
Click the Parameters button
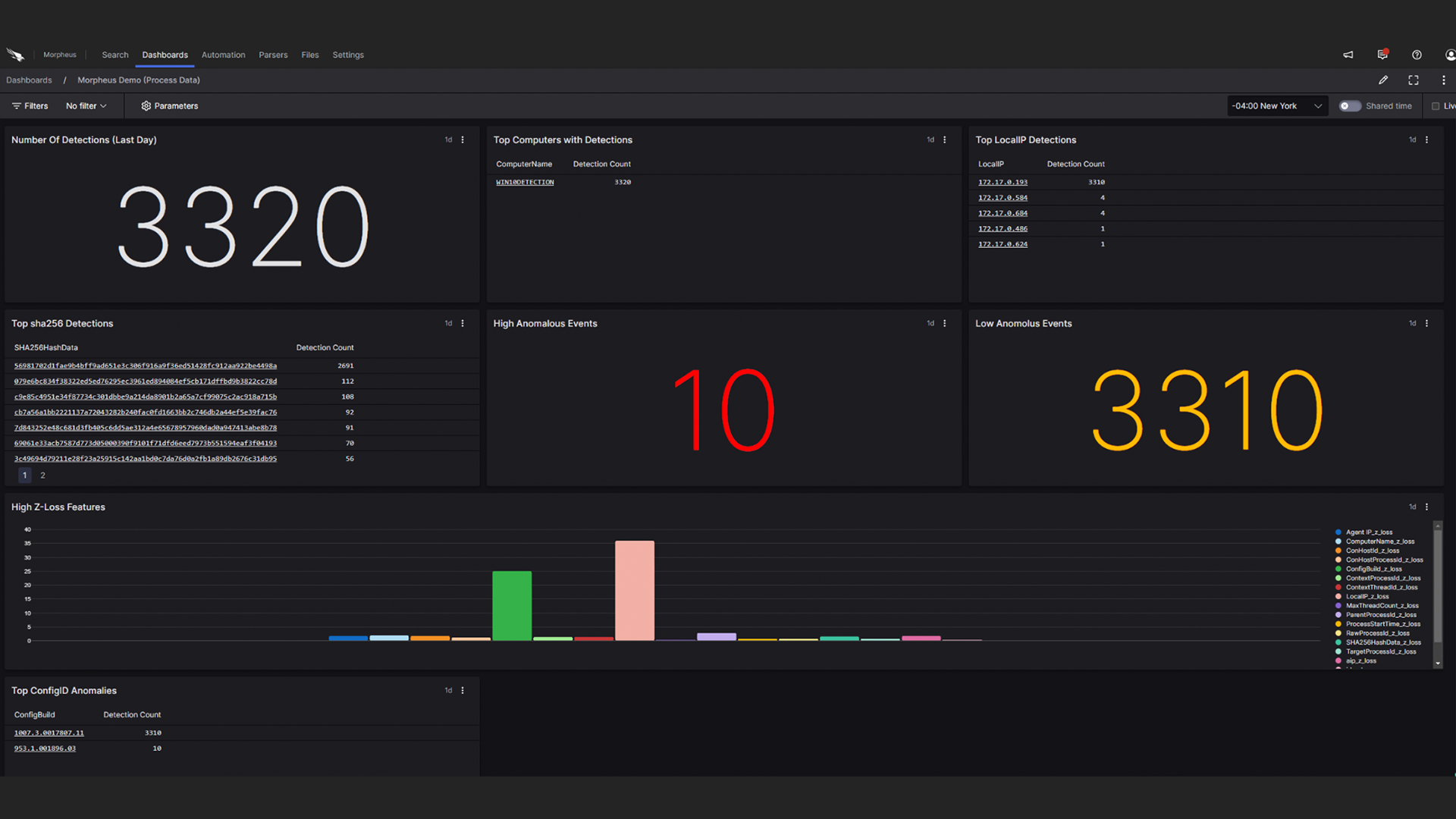click(169, 106)
